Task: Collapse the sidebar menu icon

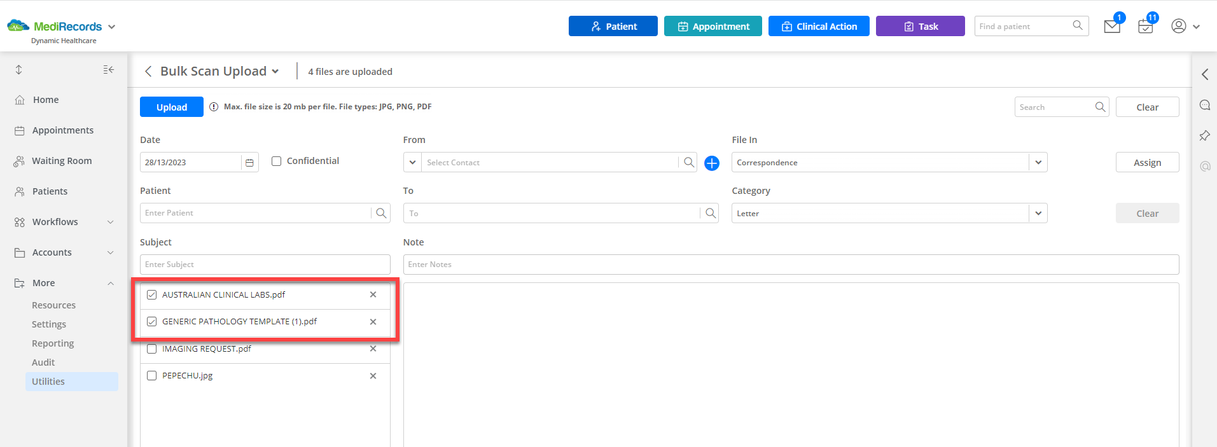Action: coord(108,69)
